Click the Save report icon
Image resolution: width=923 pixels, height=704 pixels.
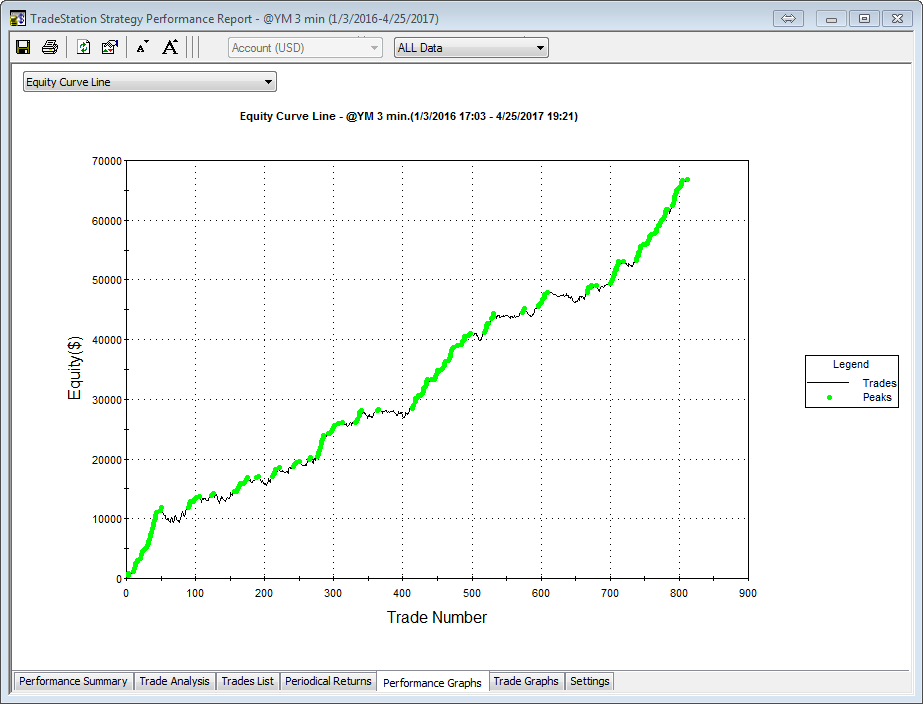(x=23, y=47)
